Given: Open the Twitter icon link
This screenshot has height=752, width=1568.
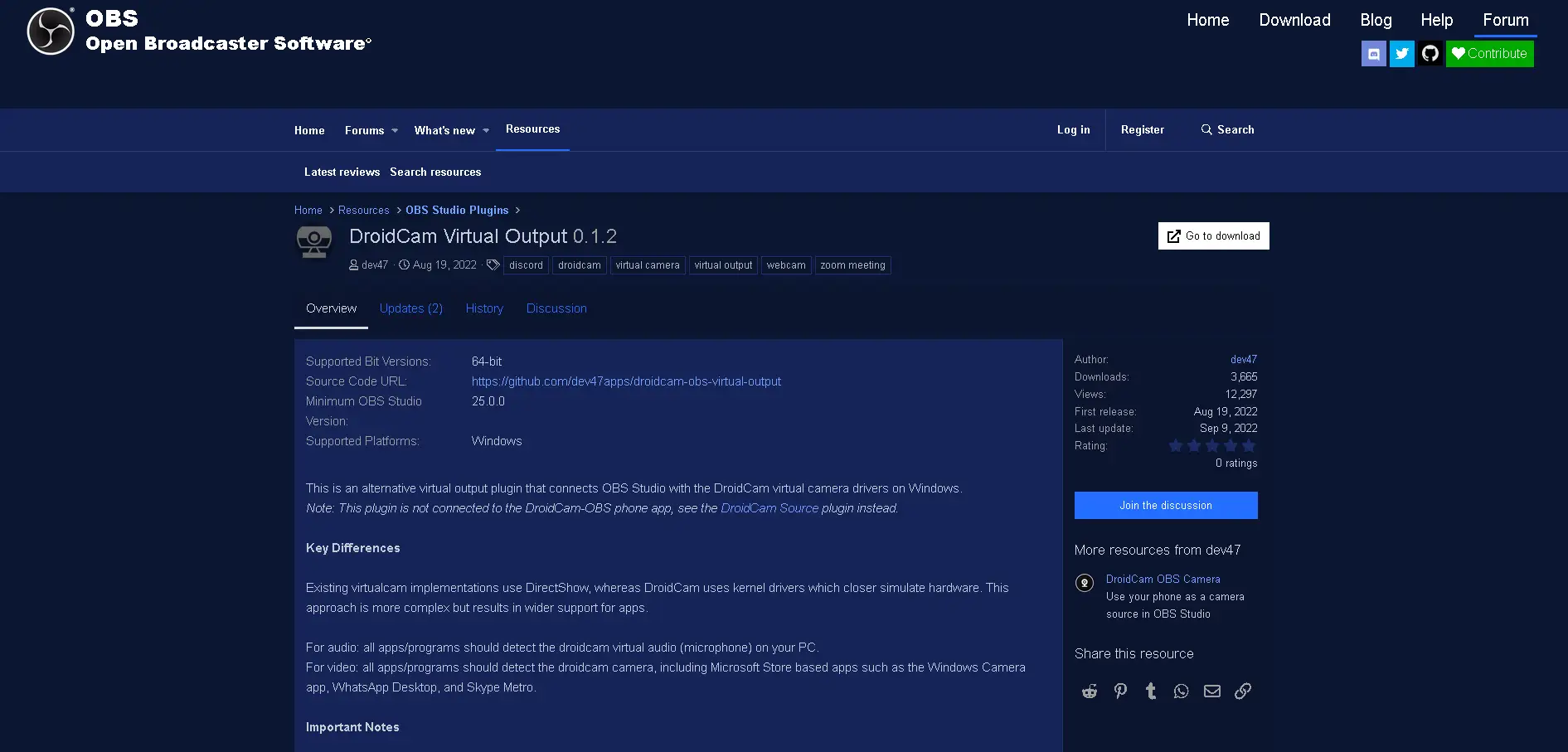Looking at the screenshot, I should tap(1401, 54).
